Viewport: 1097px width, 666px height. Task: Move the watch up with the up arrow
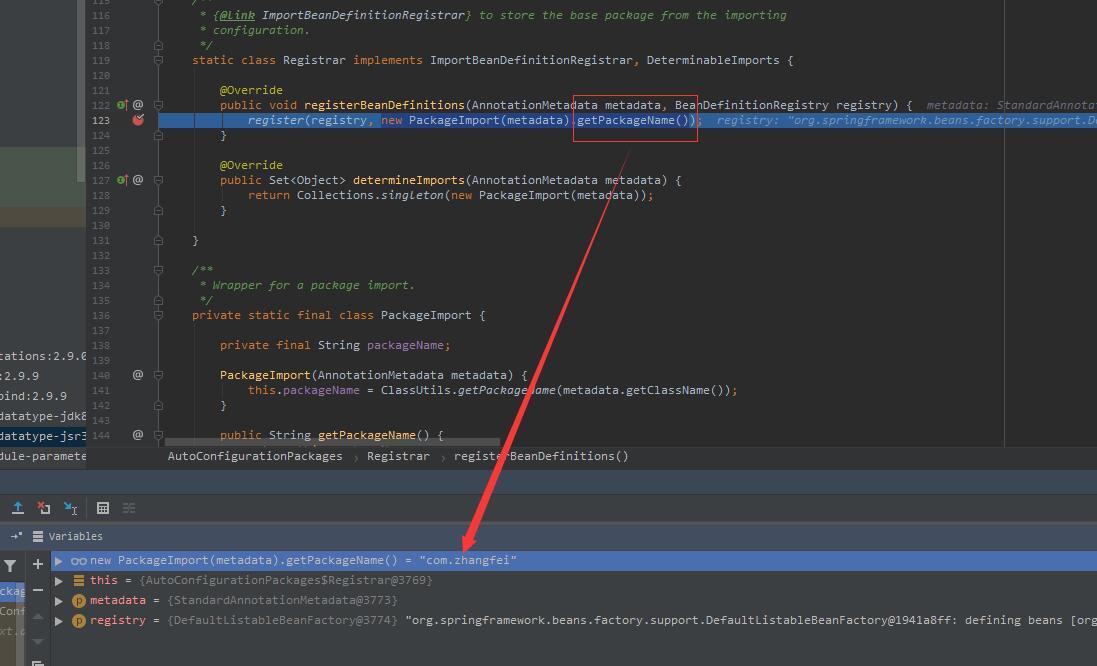38,616
